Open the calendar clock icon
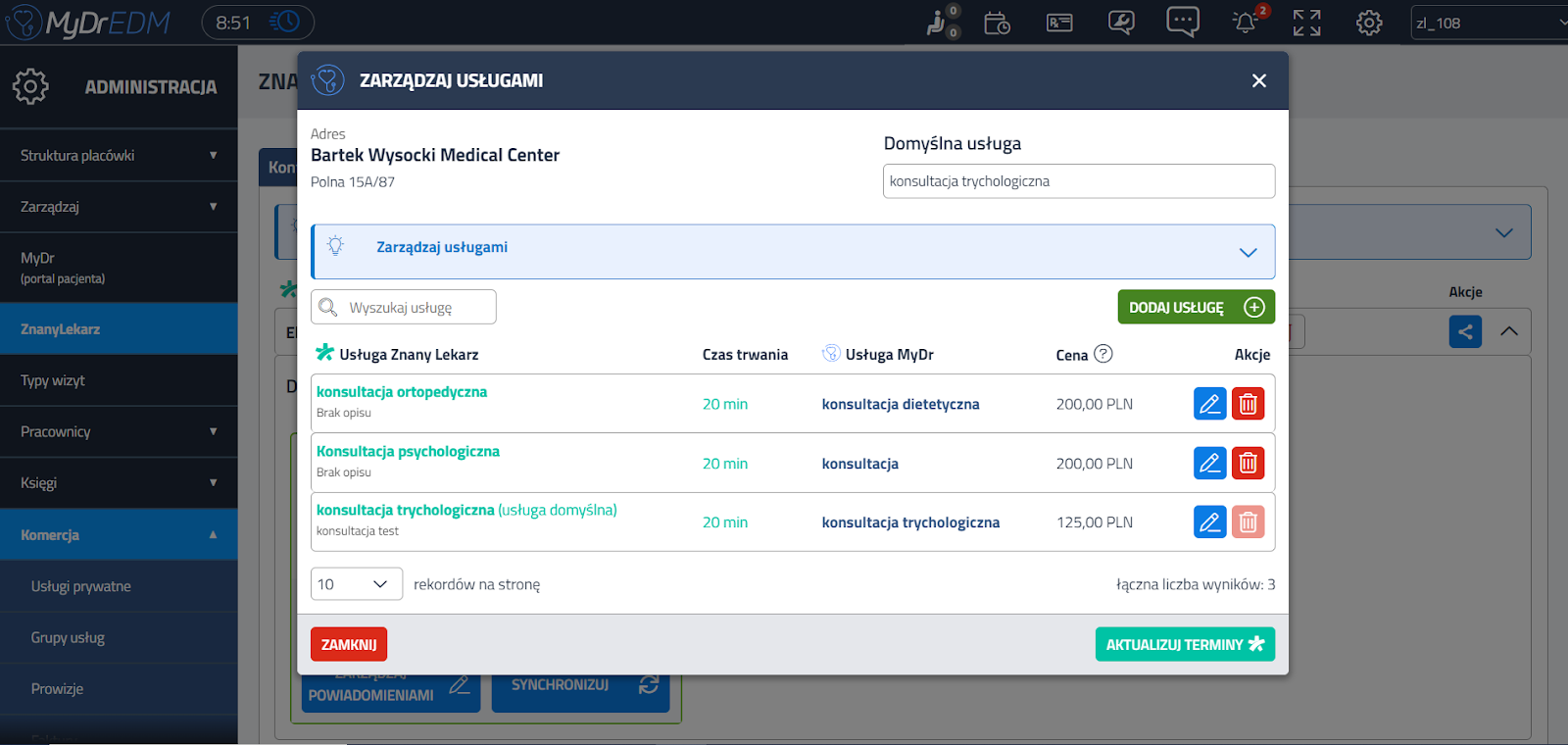 click(x=997, y=23)
